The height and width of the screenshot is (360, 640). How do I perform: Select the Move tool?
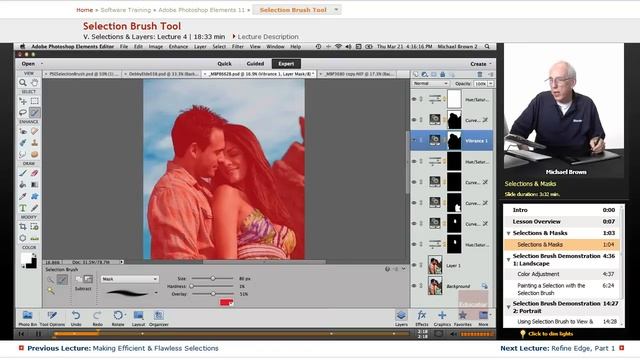coord(23,101)
